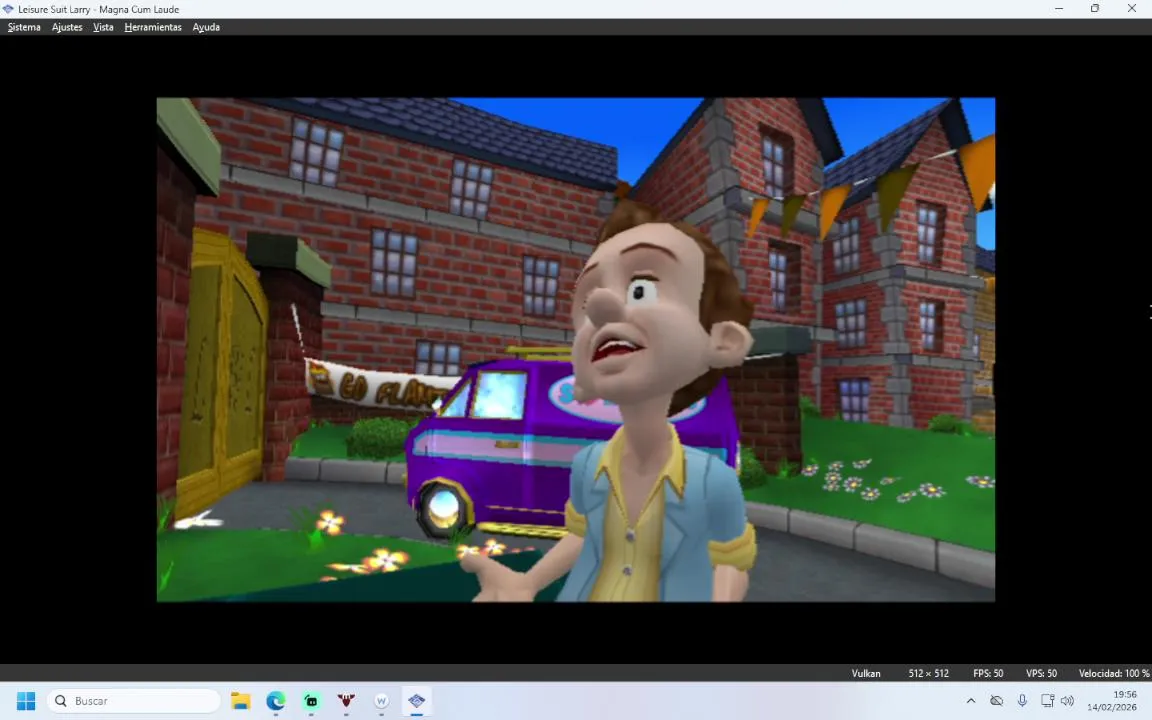Open File Explorer from the taskbar

240,701
